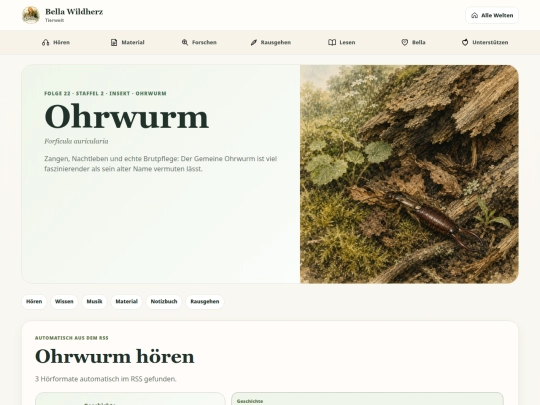Open the Rausgehen navigation menu item

pos(271,42)
